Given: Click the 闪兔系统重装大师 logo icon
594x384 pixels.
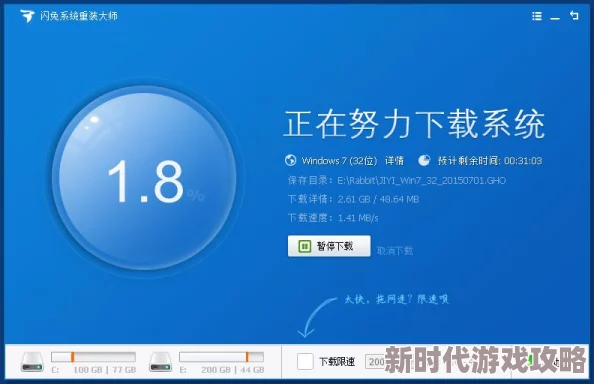Looking at the screenshot, I should tap(27, 16).
